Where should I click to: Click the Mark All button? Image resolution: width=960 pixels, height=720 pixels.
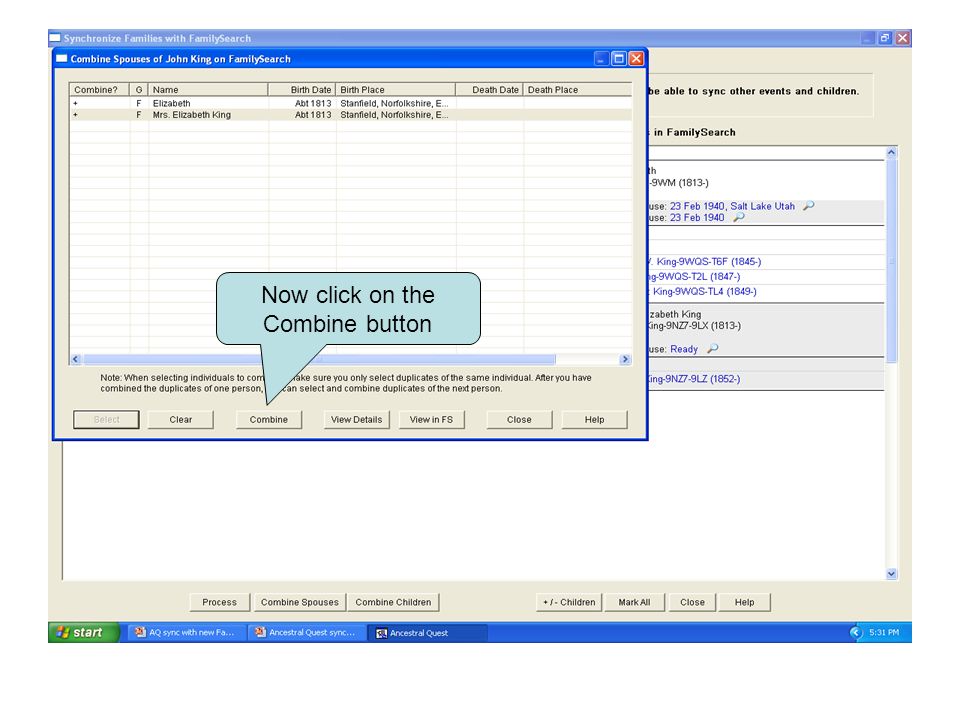click(634, 602)
